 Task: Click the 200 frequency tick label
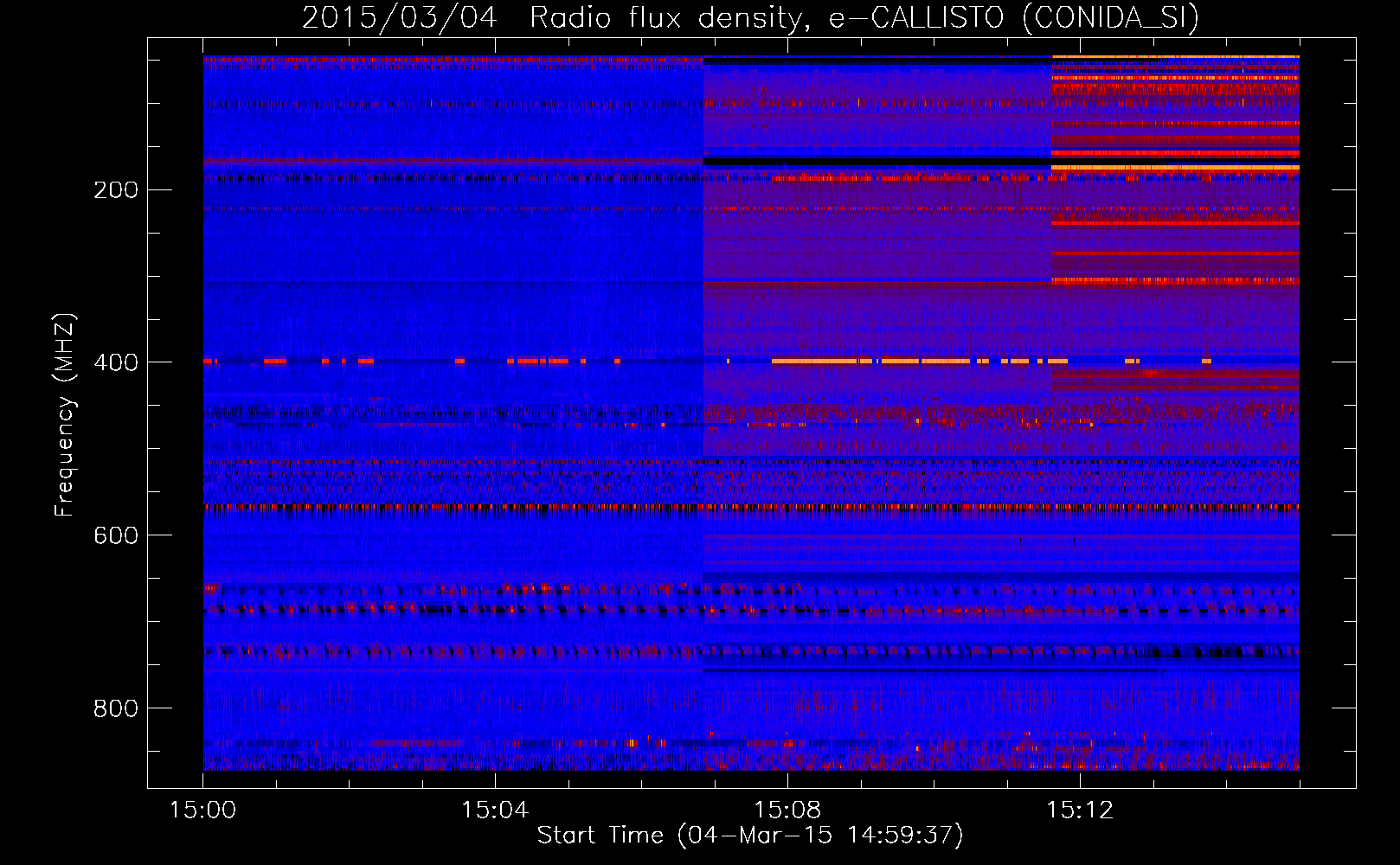coord(116,189)
